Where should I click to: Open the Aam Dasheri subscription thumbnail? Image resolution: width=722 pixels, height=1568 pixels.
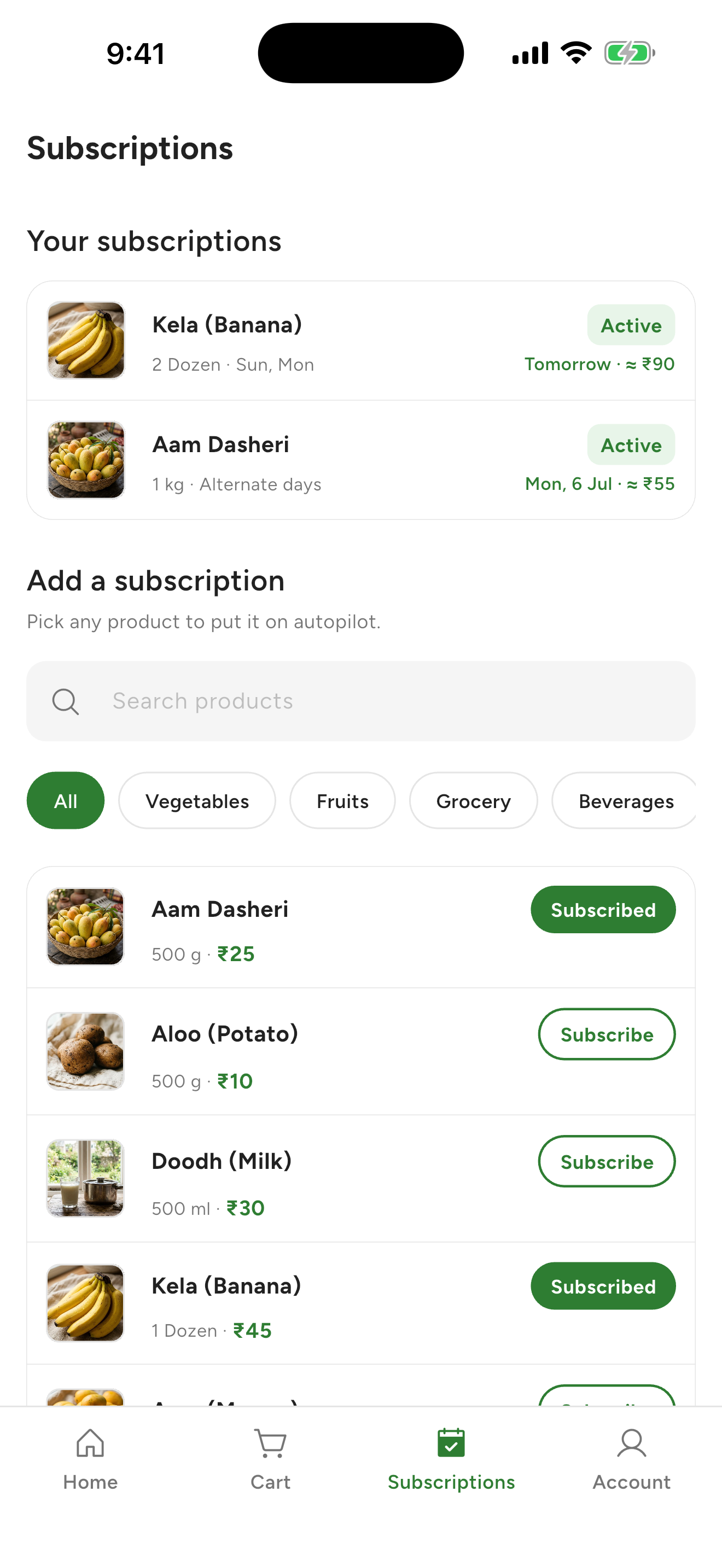tap(86, 460)
